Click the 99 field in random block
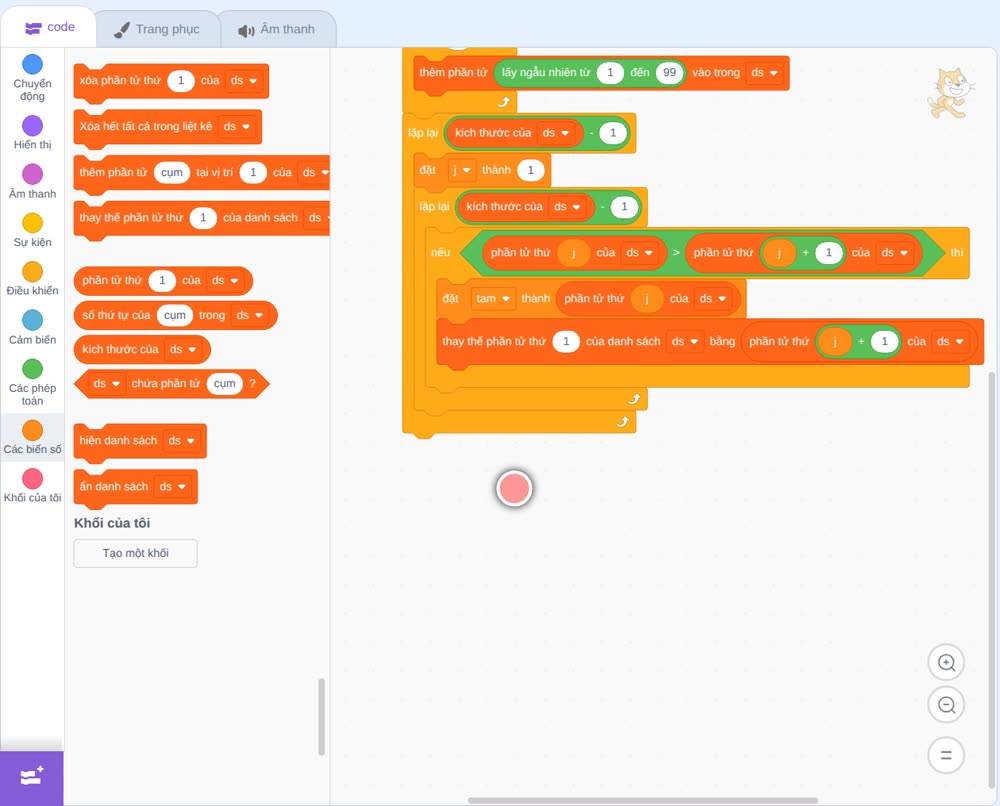The image size is (1000, 806). 669,72
